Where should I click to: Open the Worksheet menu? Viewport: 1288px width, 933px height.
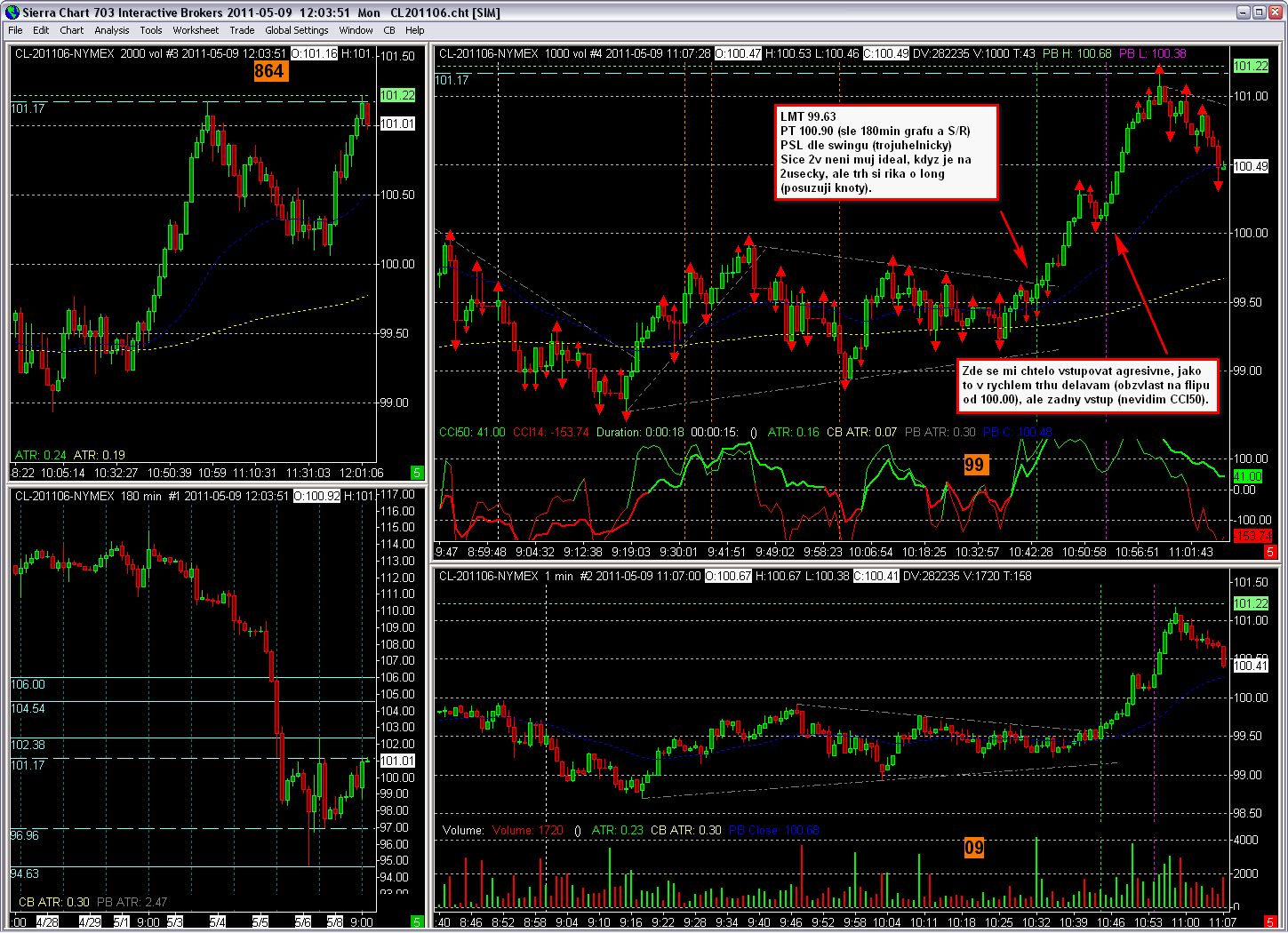[196, 30]
